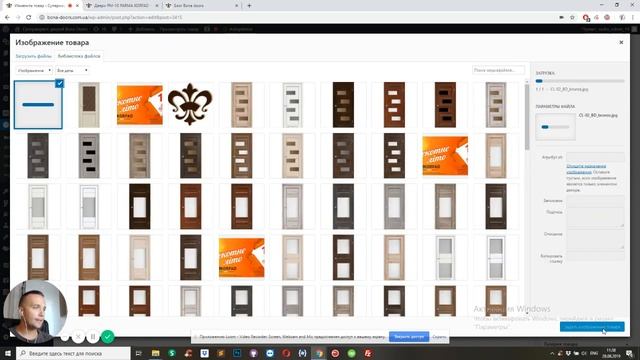Open Opera browser from the taskbar

286,353
